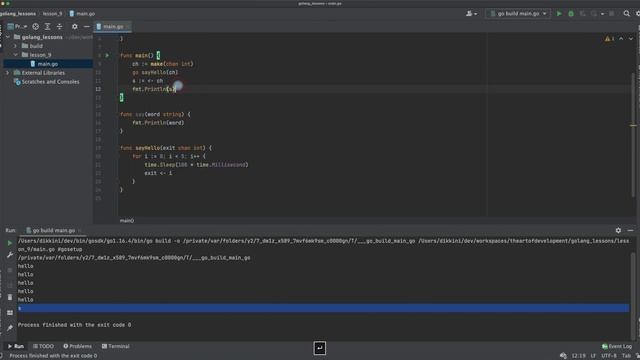Open the Run tool window tab
The height and width of the screenshot is (360, 640).
(16, 346)
